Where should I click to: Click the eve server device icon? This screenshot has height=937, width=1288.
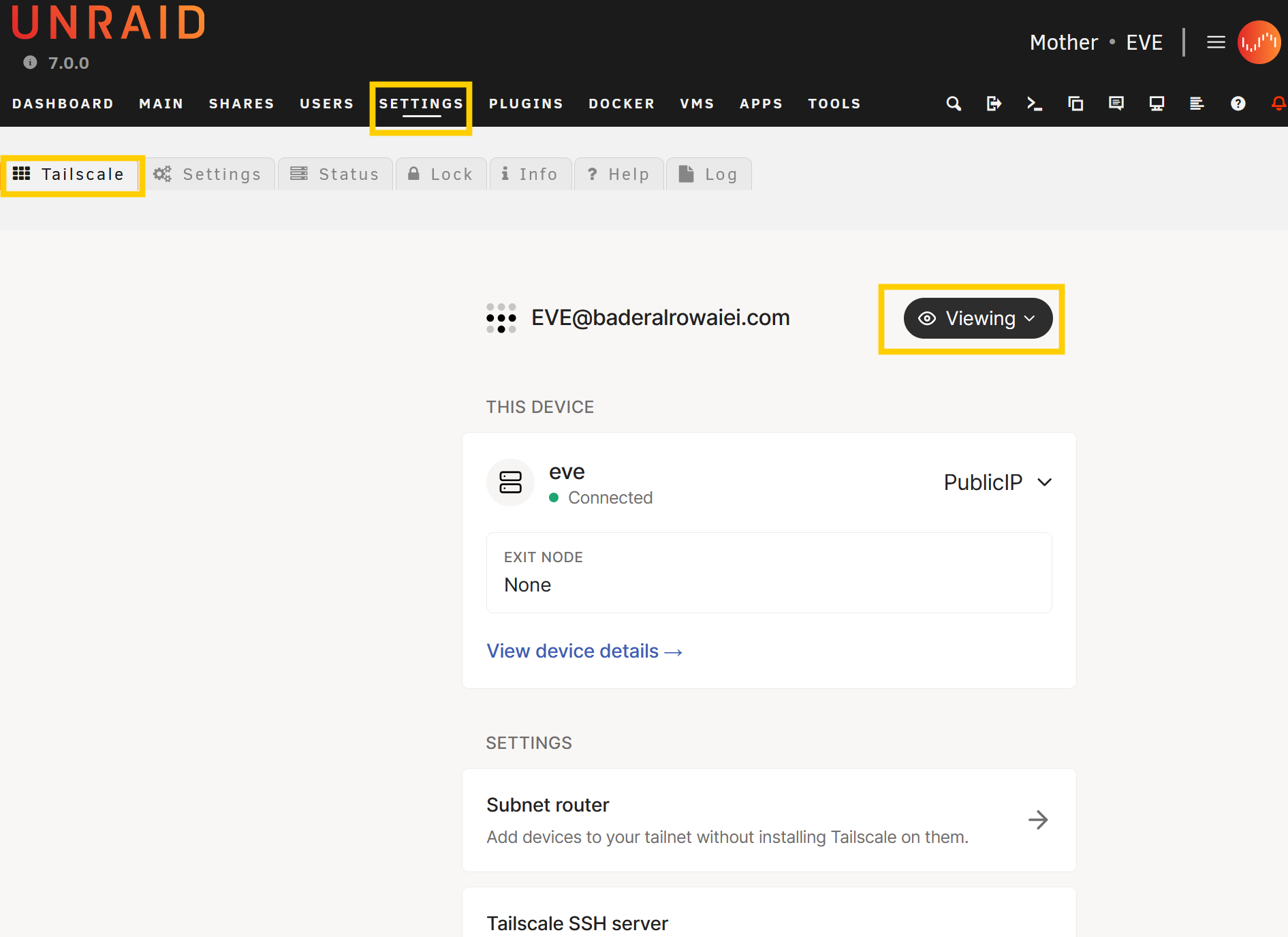click(510, 482)
